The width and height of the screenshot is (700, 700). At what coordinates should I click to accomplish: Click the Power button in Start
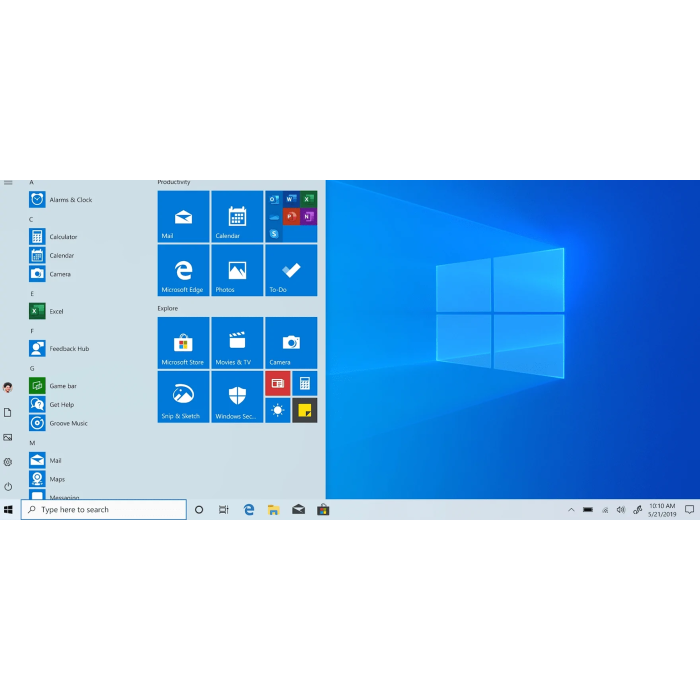[x=8, y=487]
